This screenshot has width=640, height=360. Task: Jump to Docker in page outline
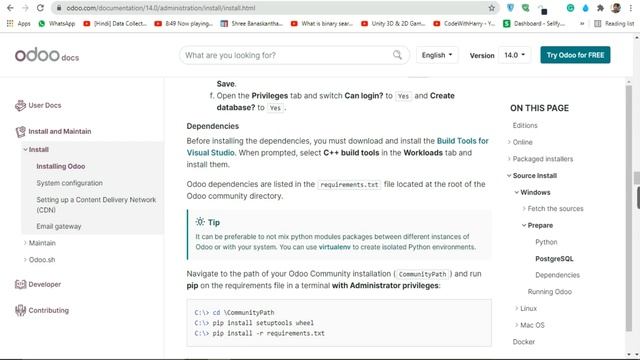524,342
